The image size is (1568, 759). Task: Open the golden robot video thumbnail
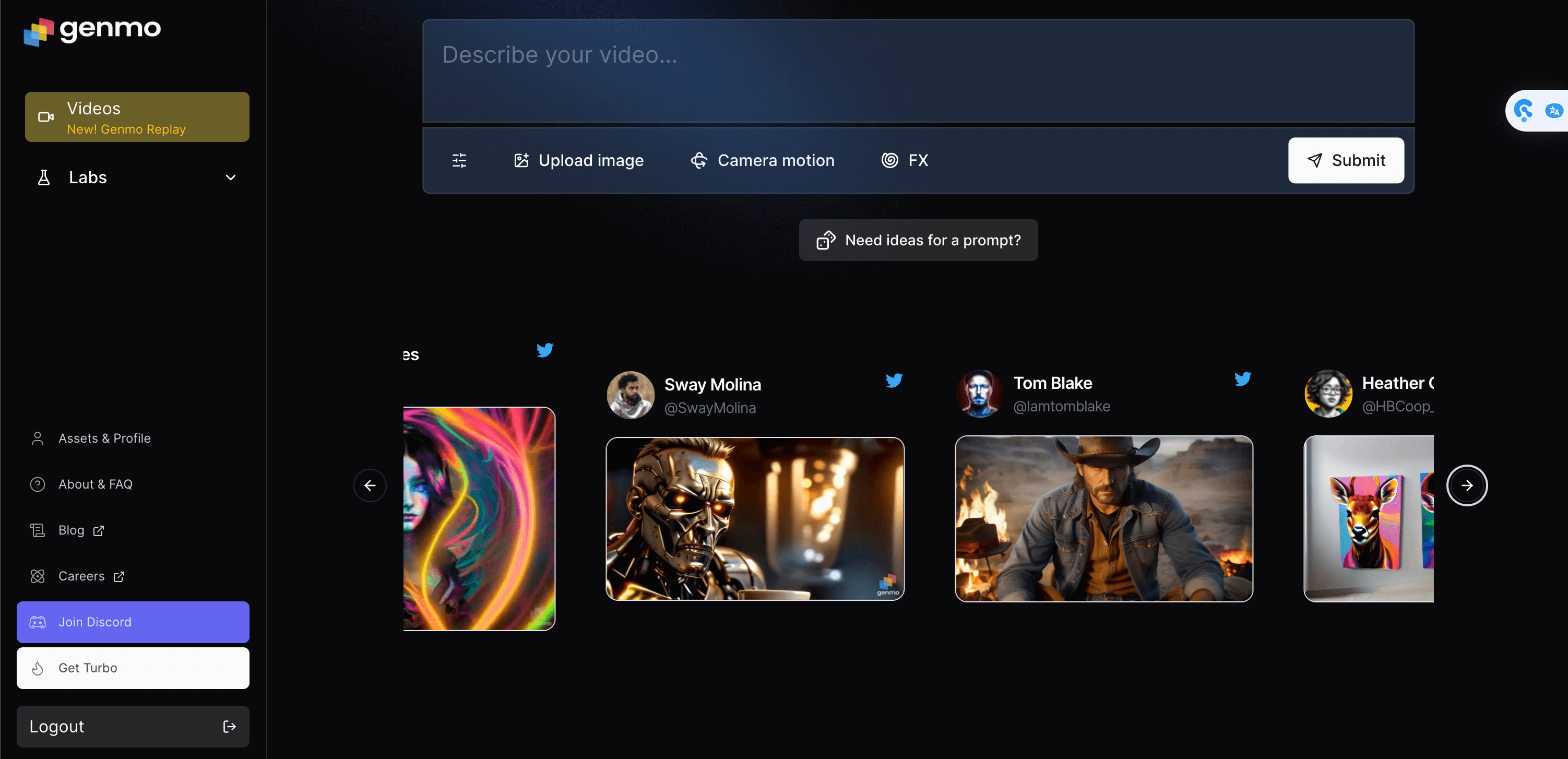point(755,518)
